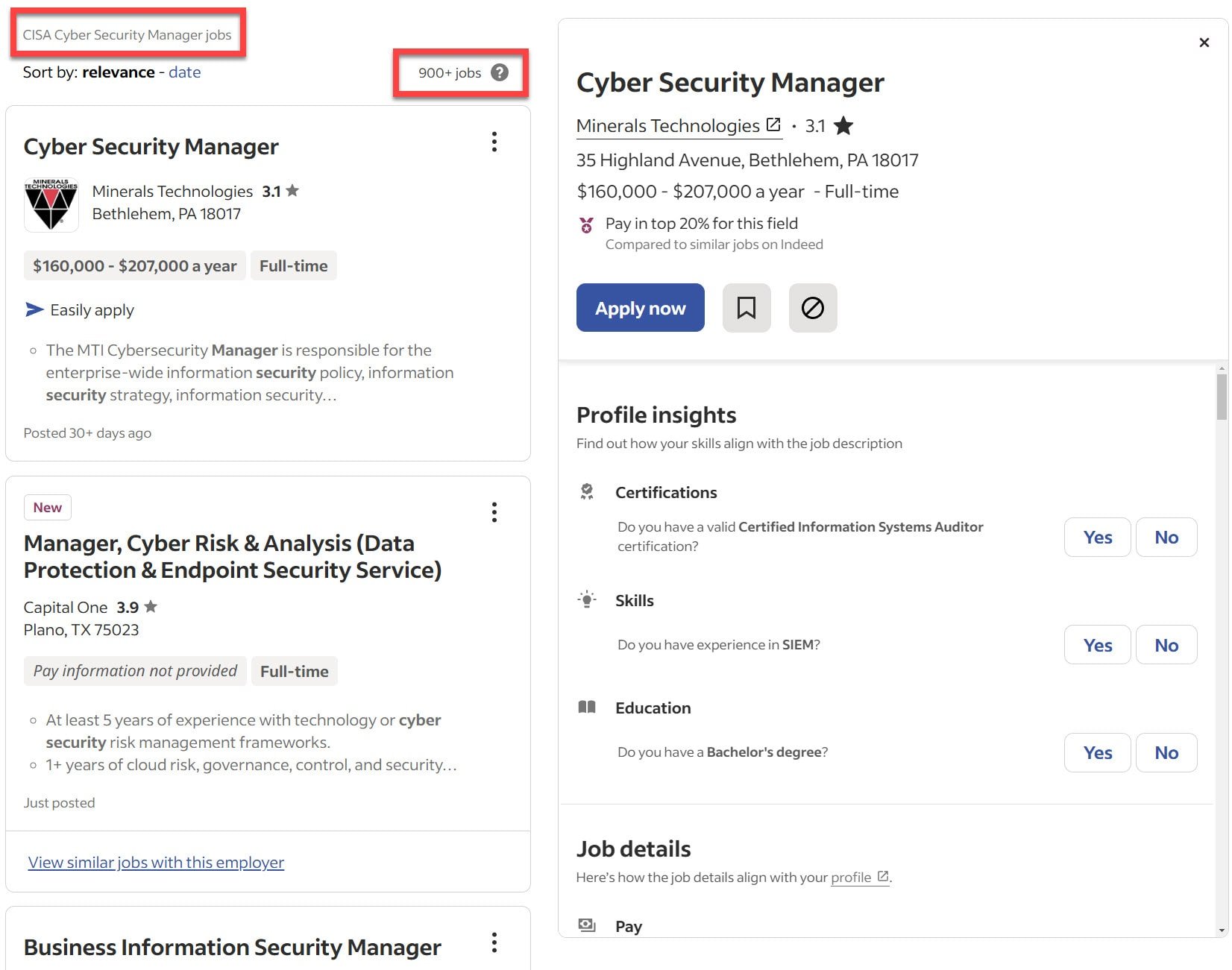Click the New badge on Capital One job
The image size is (1232, 970).
point(48,507)
